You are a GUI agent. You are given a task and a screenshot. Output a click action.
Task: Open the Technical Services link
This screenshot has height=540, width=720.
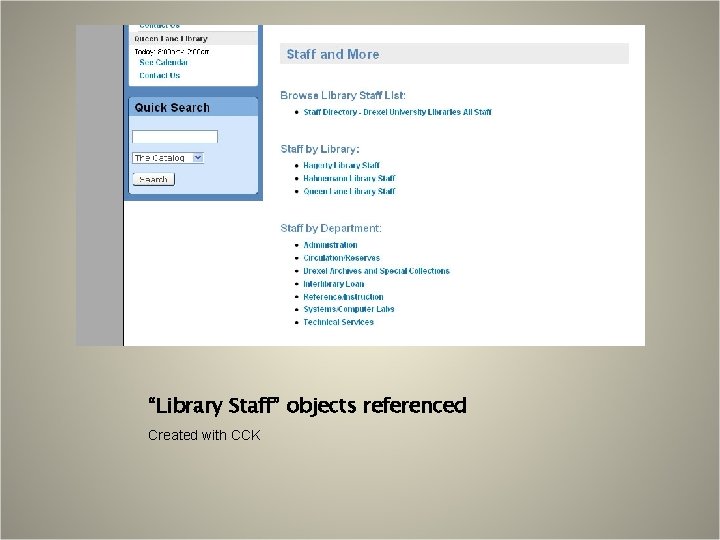(x=338, y=322)
